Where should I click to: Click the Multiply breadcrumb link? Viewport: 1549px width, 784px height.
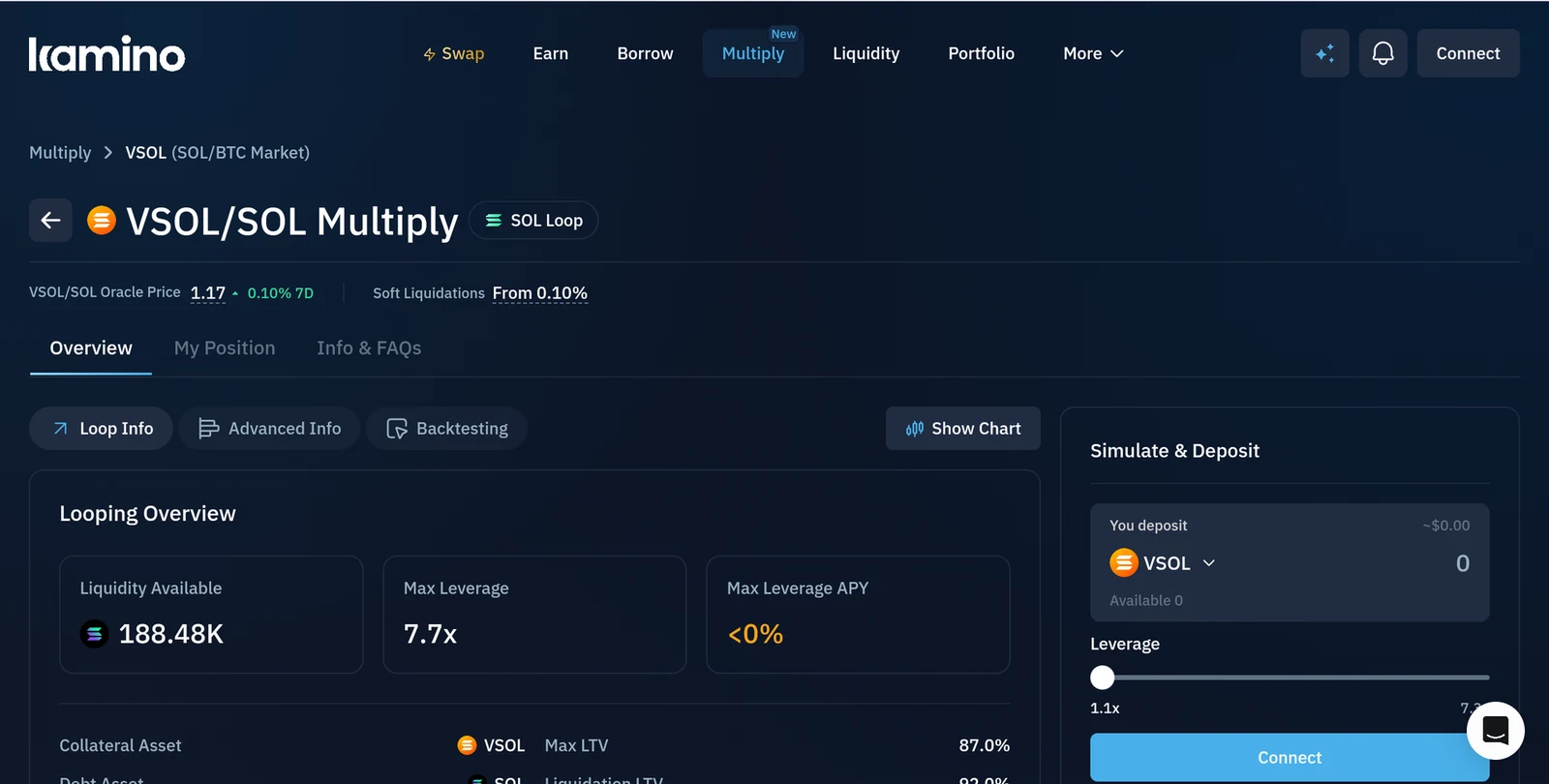(60, 153)
